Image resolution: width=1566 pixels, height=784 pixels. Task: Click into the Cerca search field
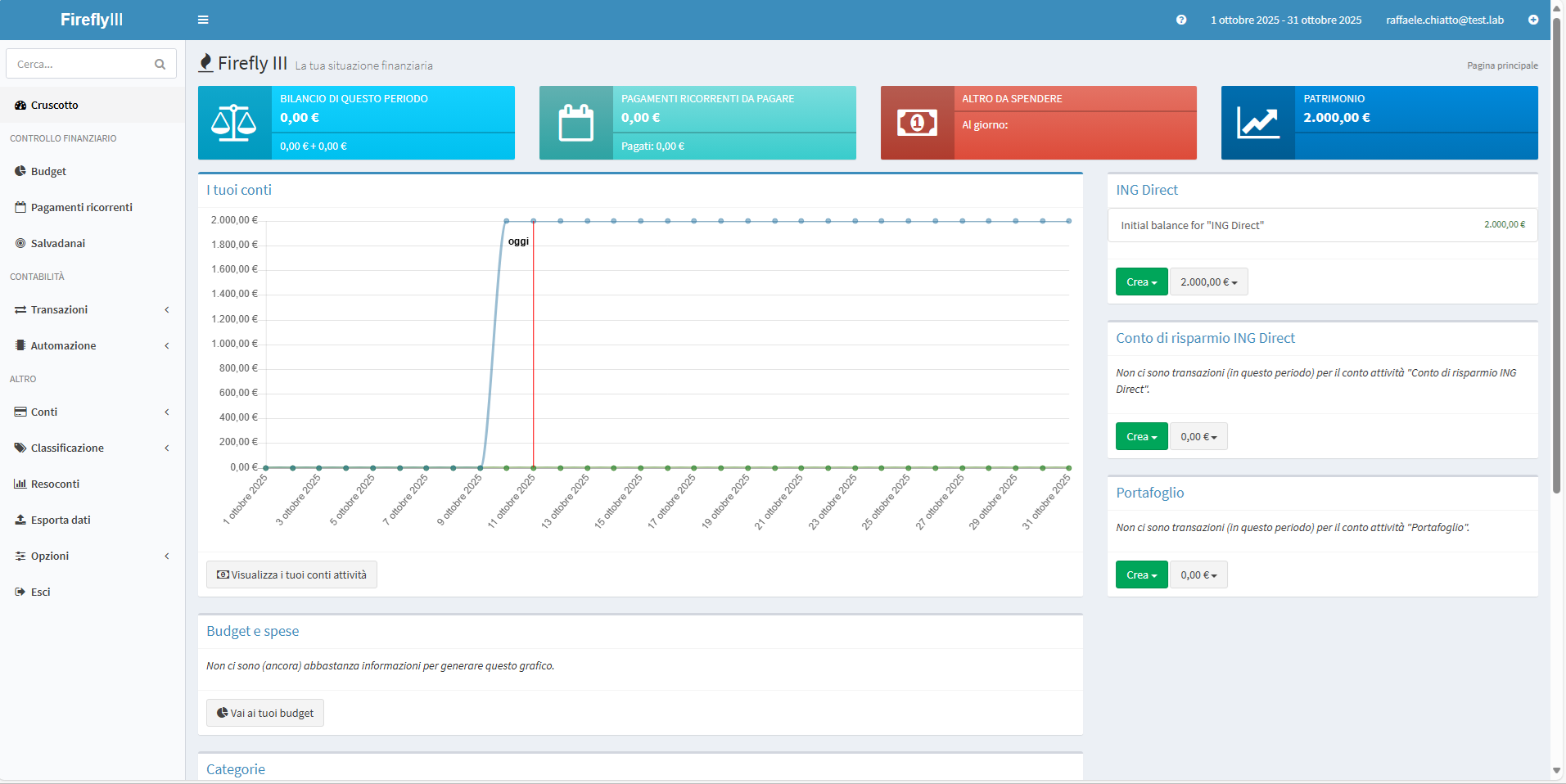80,64
